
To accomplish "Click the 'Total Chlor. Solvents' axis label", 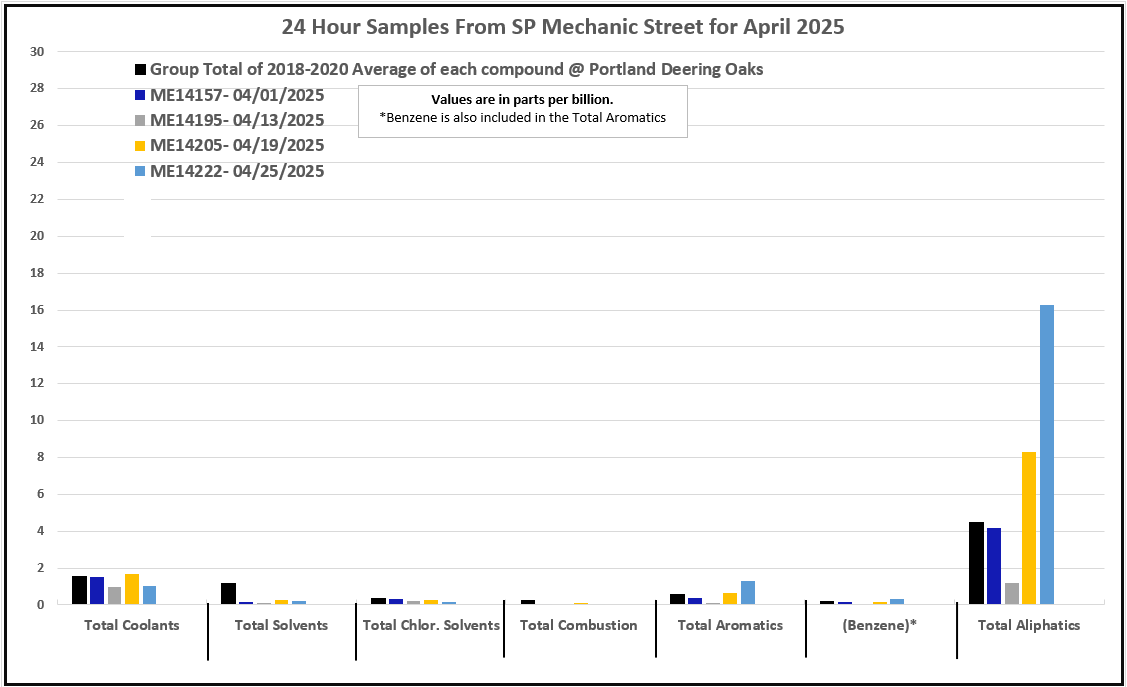I will click(x=431, y=626).
